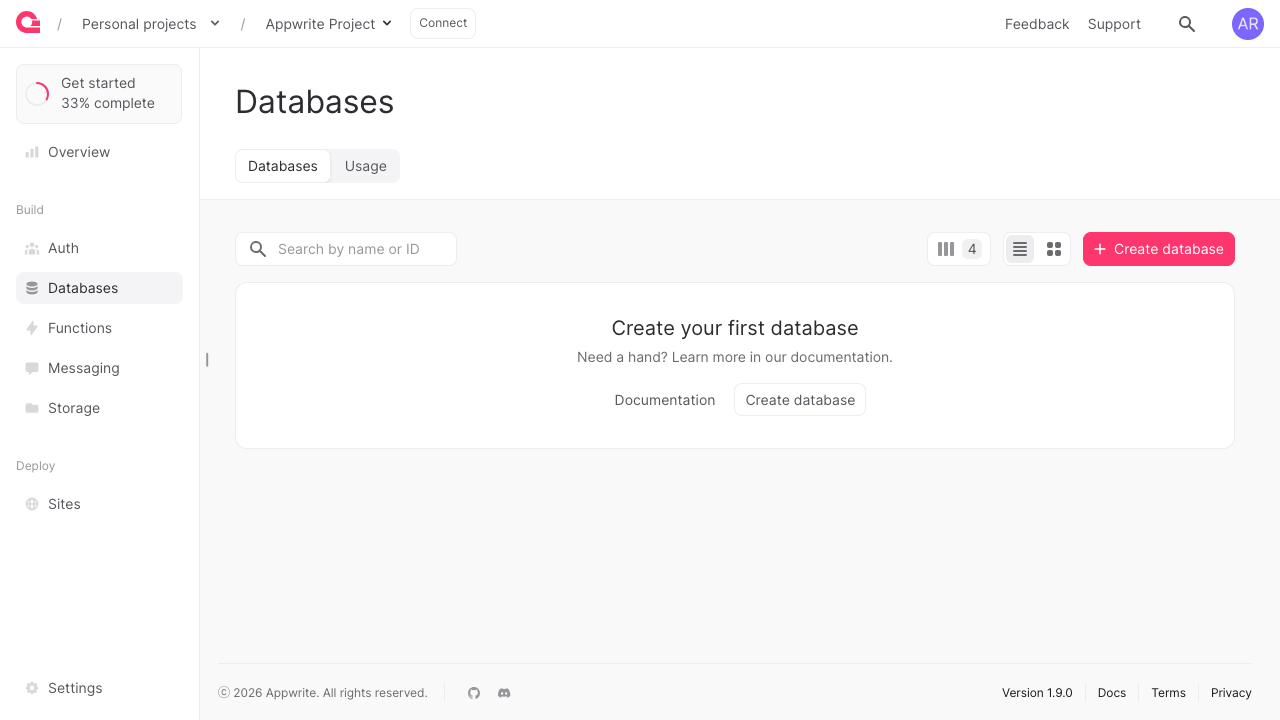Open the AR user avatar menu
The height and width of the screenshot is (720, 1280).
click(x=1248, y=24)
